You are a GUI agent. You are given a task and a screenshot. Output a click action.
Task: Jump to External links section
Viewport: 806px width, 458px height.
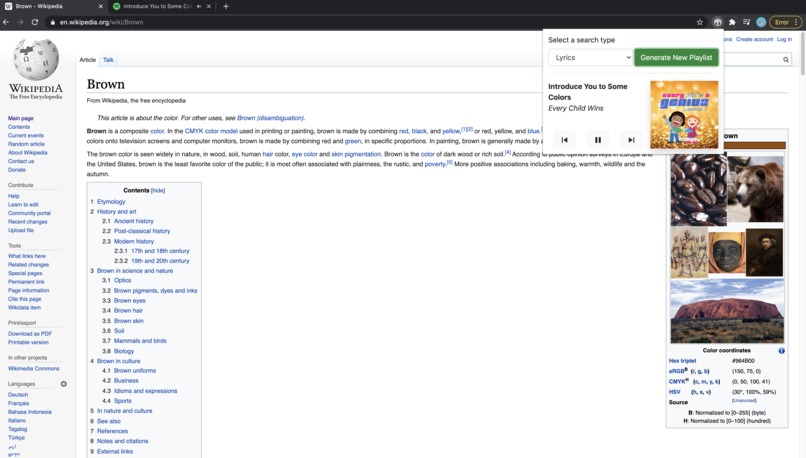tap(115, 451)
